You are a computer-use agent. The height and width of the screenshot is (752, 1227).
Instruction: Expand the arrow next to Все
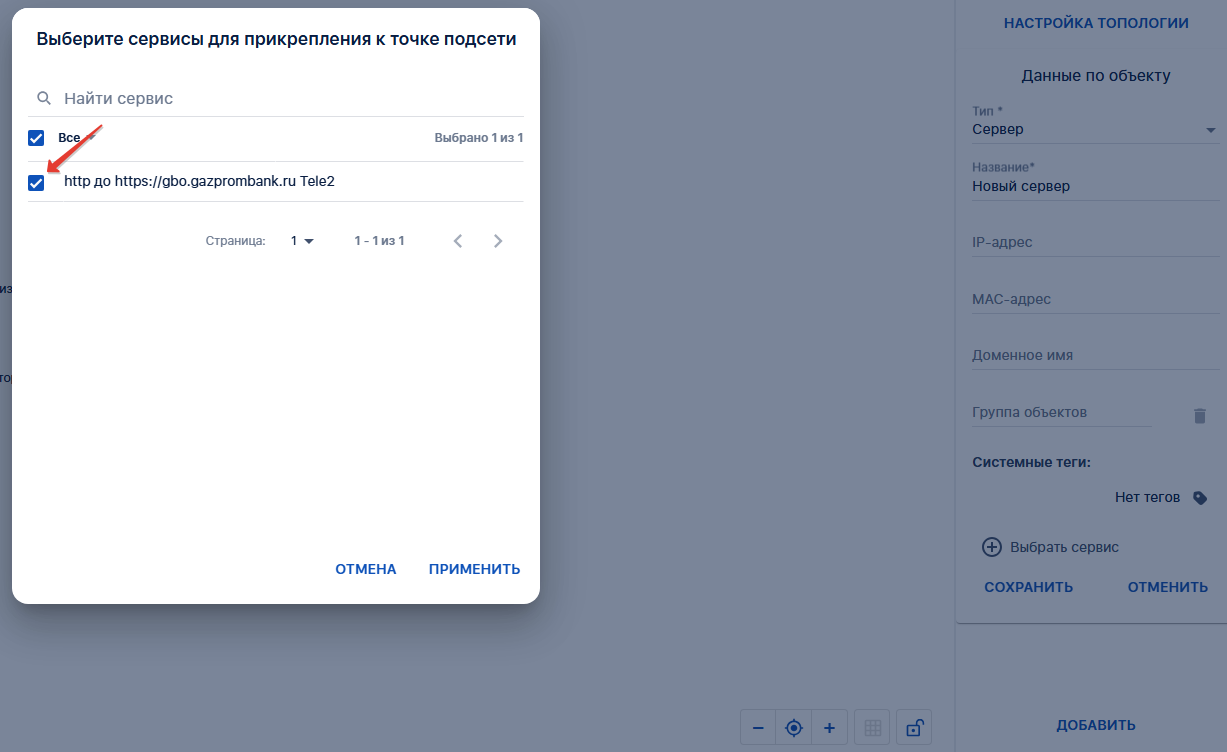tap(92, 138)
